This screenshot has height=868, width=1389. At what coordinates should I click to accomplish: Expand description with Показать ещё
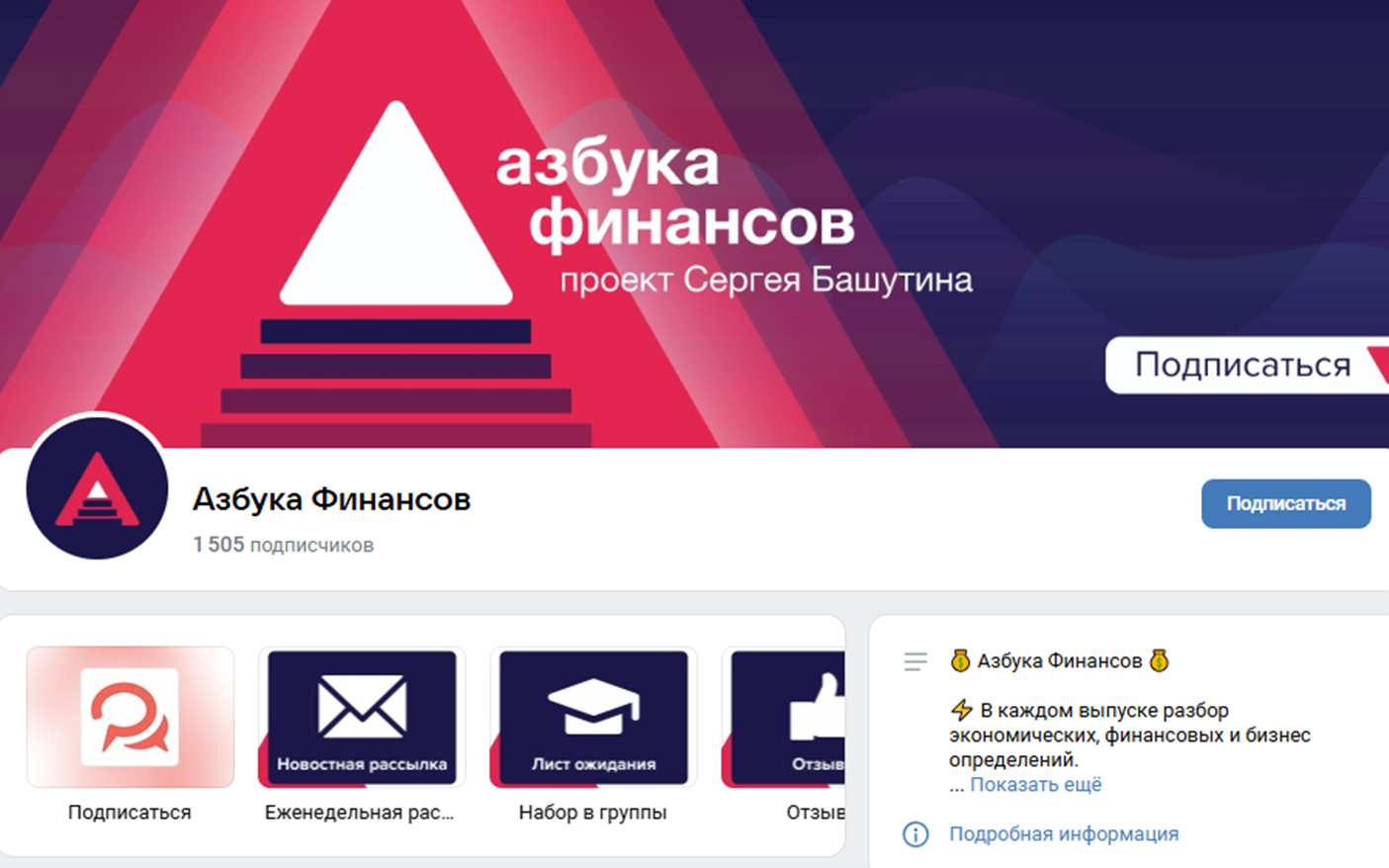click(x=1035, y=785)
